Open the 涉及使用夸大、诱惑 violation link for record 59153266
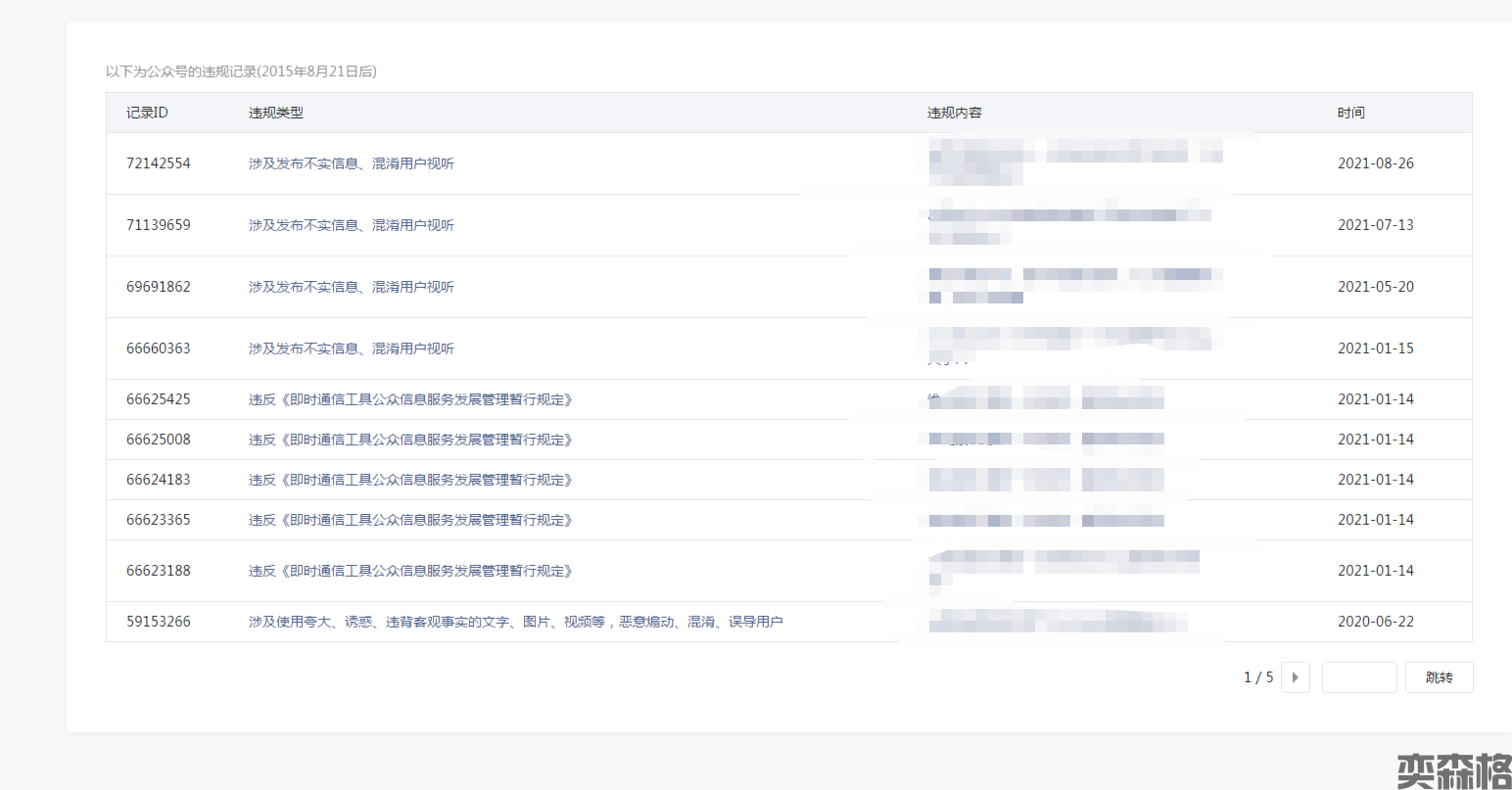Viewport: 1512px width, 790px height. 515,622
